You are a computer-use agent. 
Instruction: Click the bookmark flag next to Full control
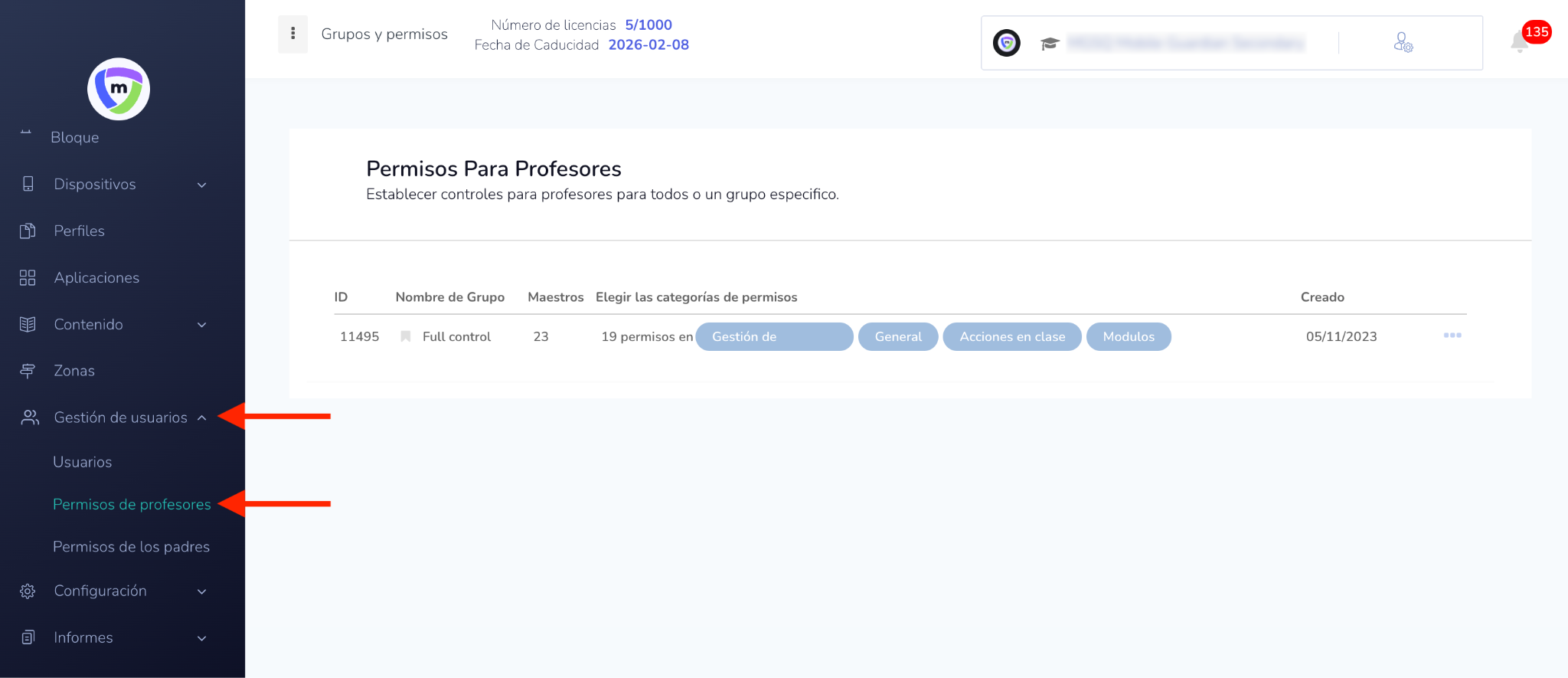406,336
